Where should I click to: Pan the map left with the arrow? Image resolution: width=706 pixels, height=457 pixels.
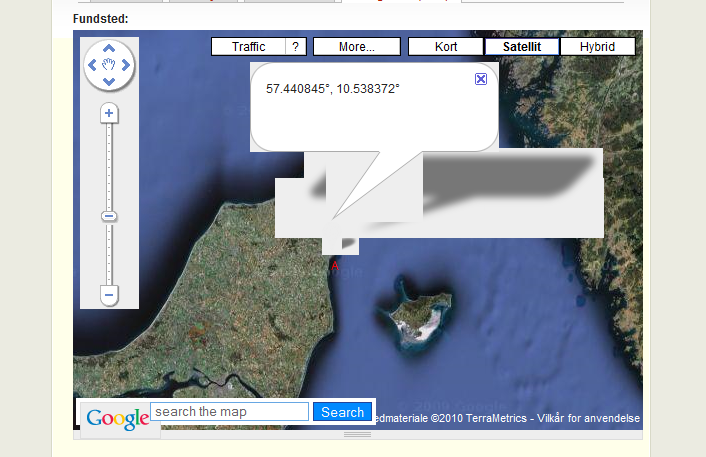pos(92,65)
